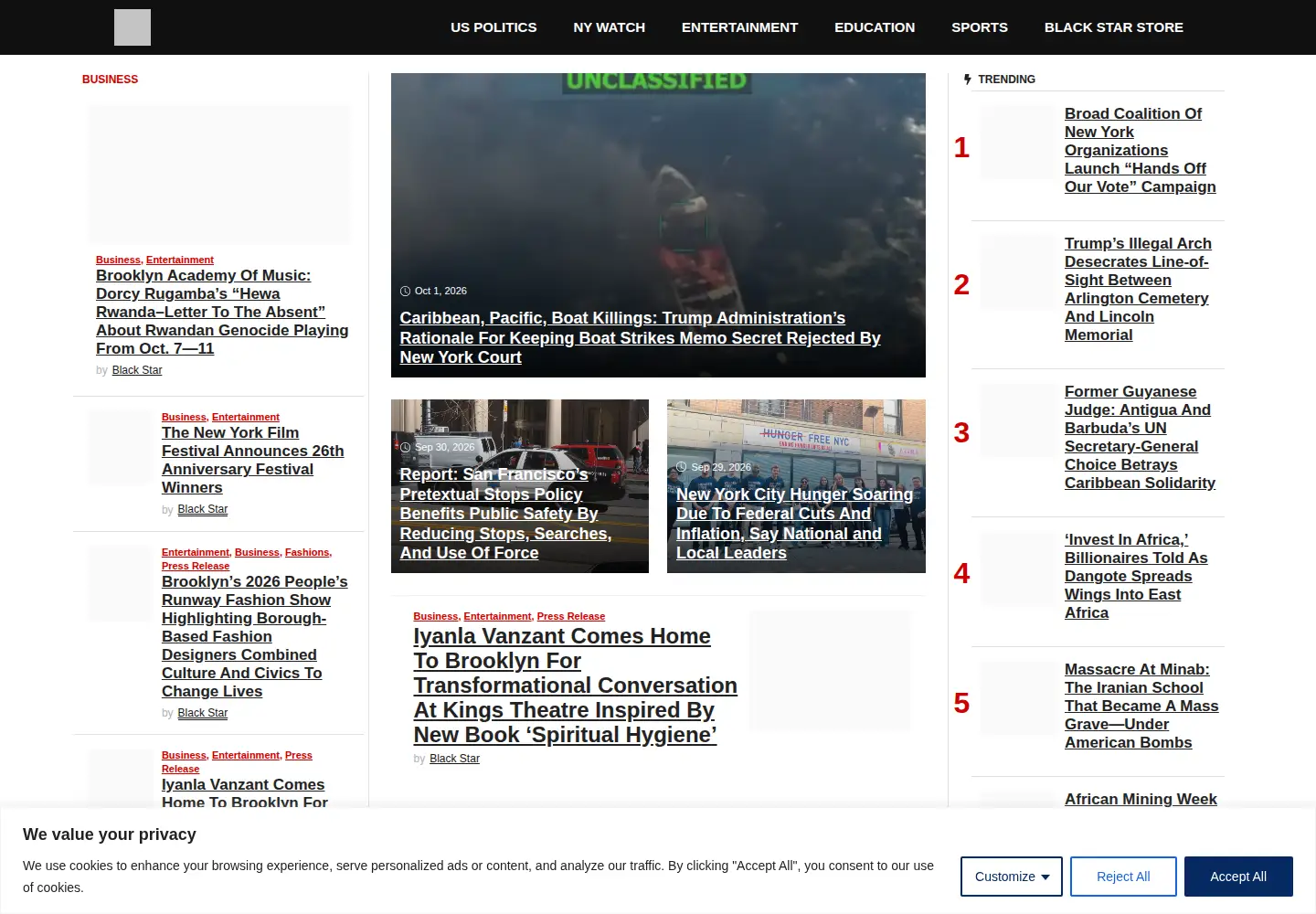Click thumbnail of Brooklyn Academy Of Music story
The width and height of the screenshot is (1316, 914).
point(219,175)
